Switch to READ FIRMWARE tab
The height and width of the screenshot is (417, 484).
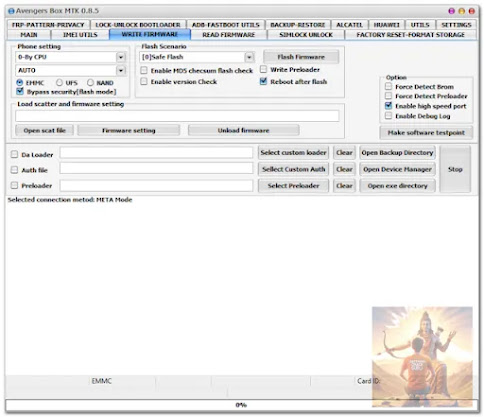click(x=228, y=35)
